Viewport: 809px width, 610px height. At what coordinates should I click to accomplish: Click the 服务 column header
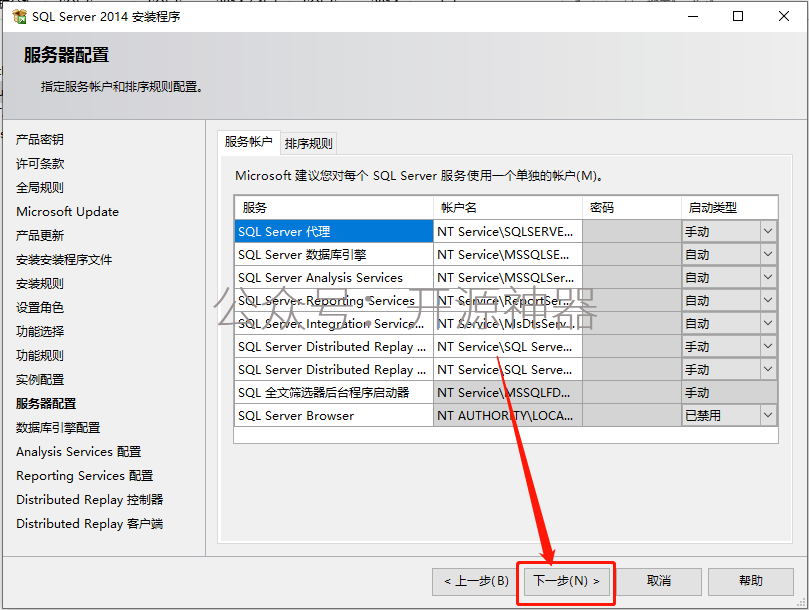coord(334,207)
